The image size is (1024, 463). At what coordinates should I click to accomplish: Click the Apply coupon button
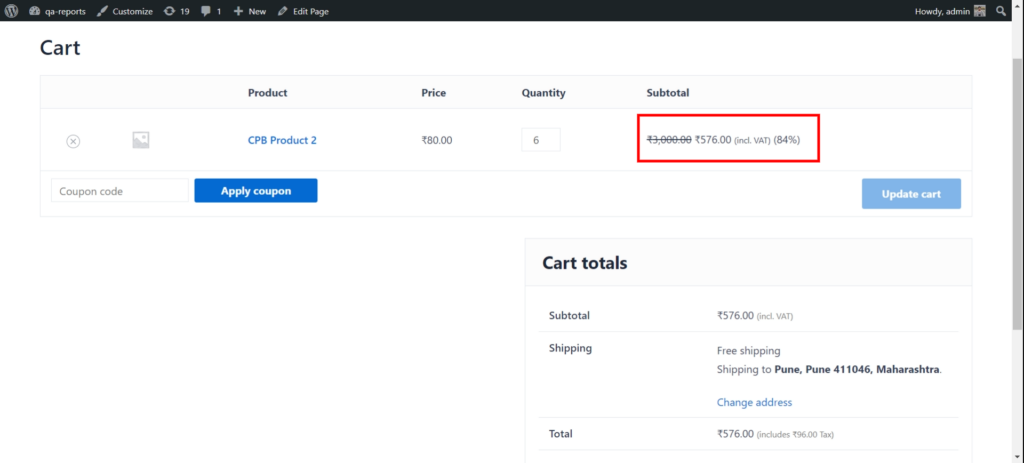click(x=256, y=191)
